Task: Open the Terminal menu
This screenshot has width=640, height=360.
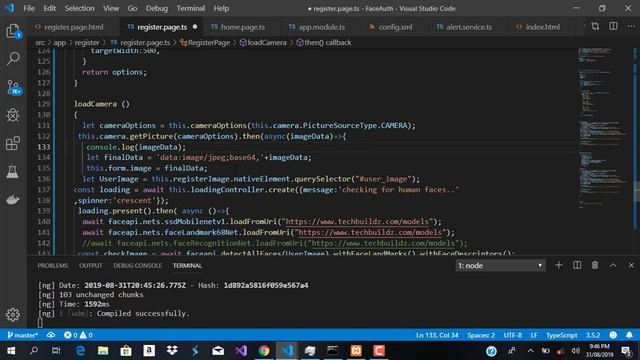Action: (191, 8)
